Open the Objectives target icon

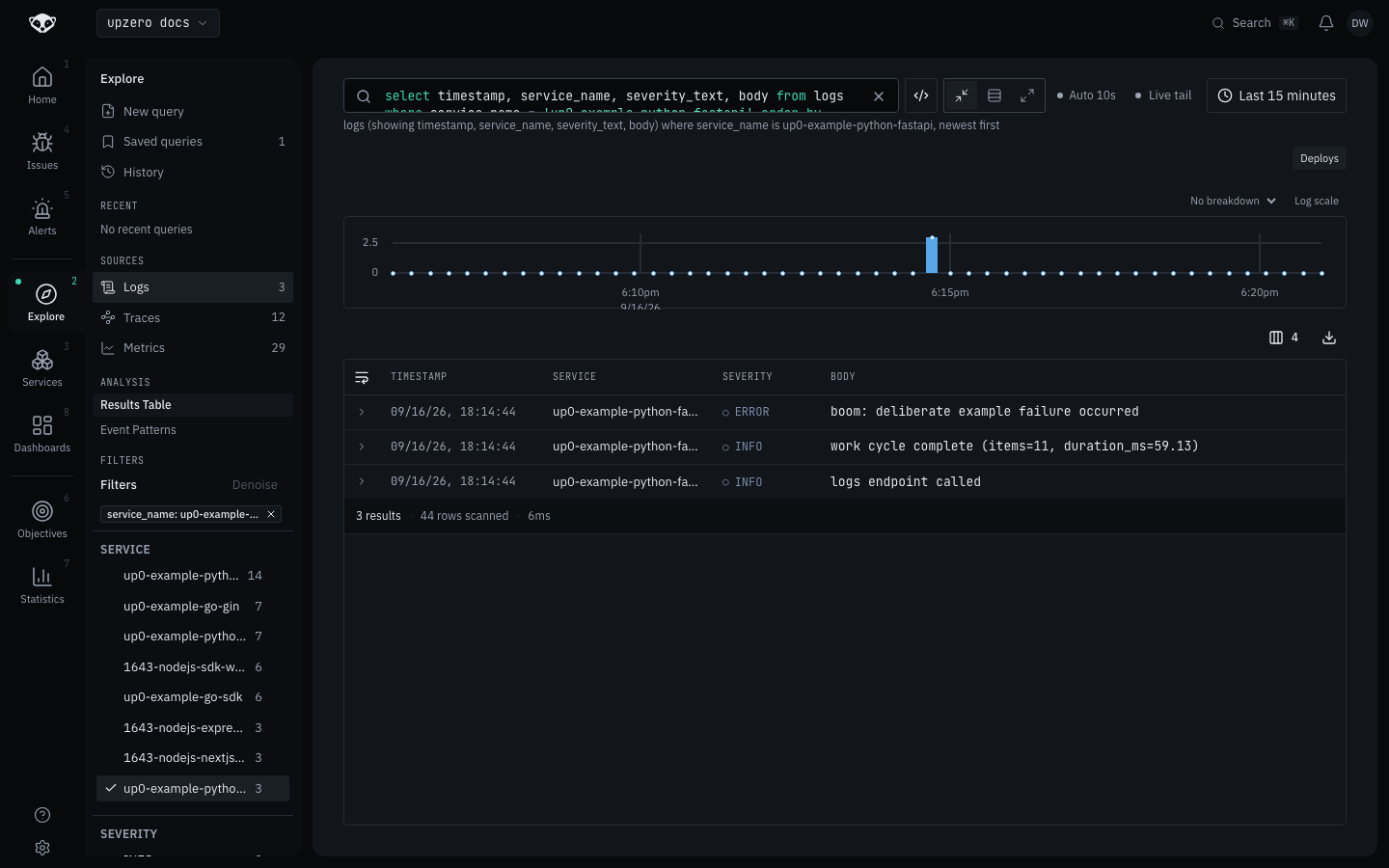pos(42,511)
